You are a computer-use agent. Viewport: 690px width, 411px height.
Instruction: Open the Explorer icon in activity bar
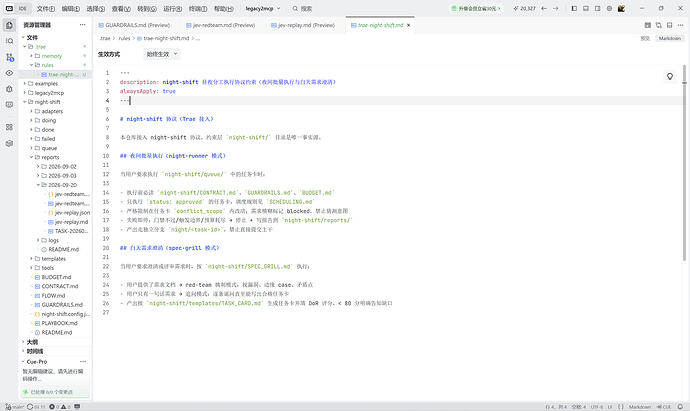[x=9, y=25]
